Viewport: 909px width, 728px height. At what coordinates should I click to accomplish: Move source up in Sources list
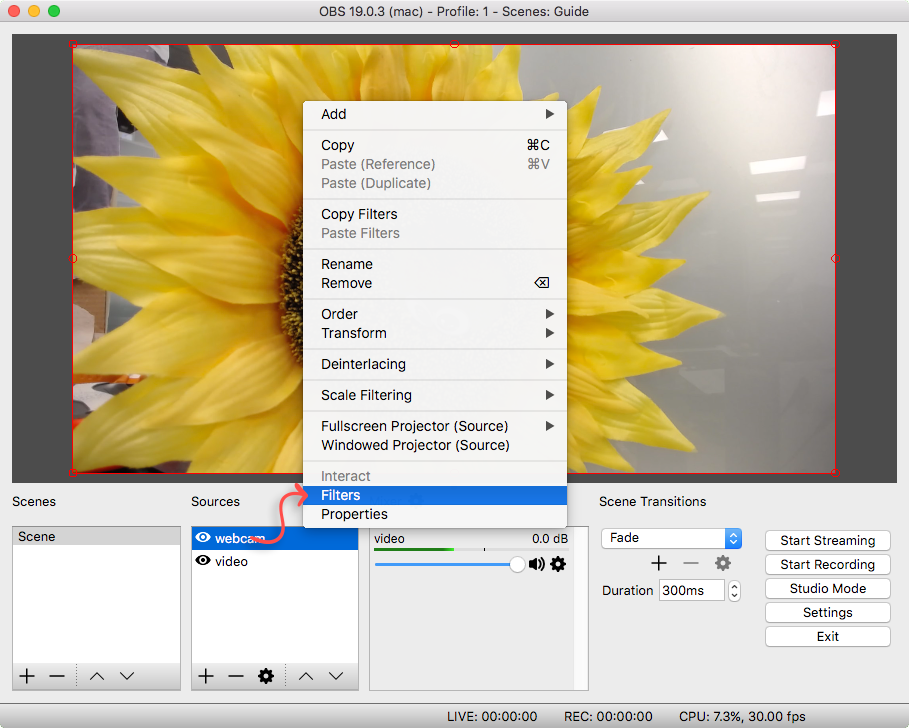click(x=306, y=676)
